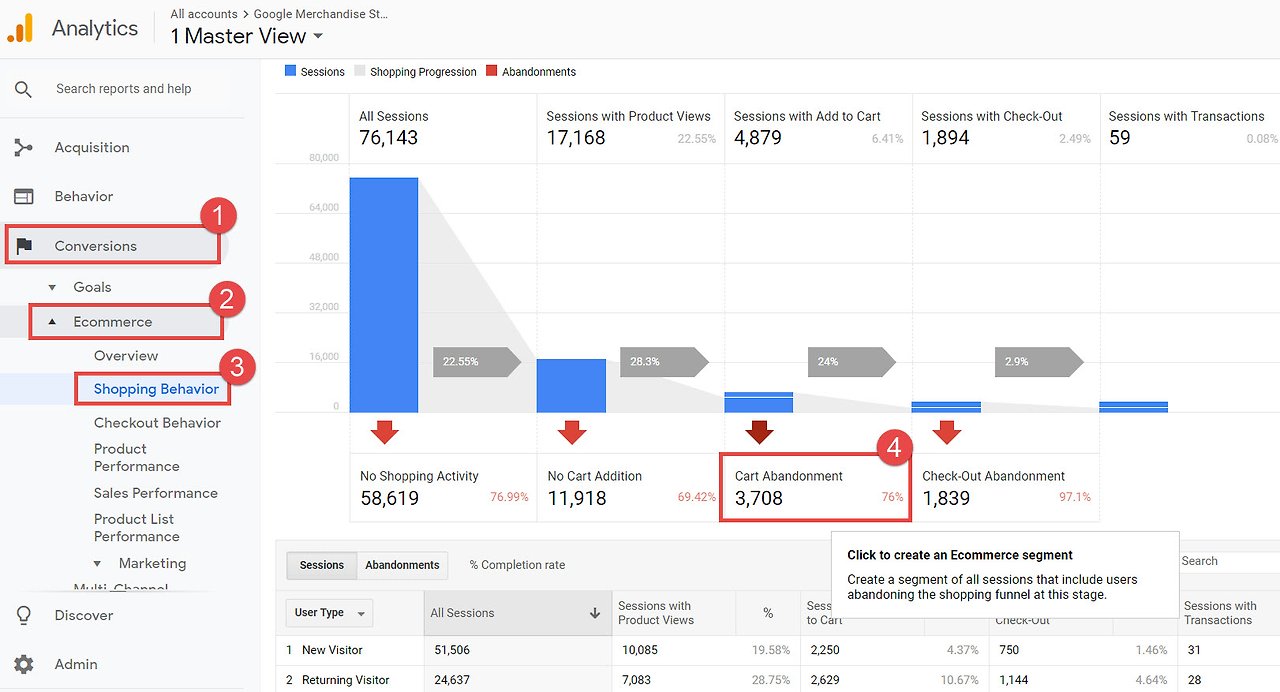
Task: Click the Google Analytics logo
Action: 20,28
